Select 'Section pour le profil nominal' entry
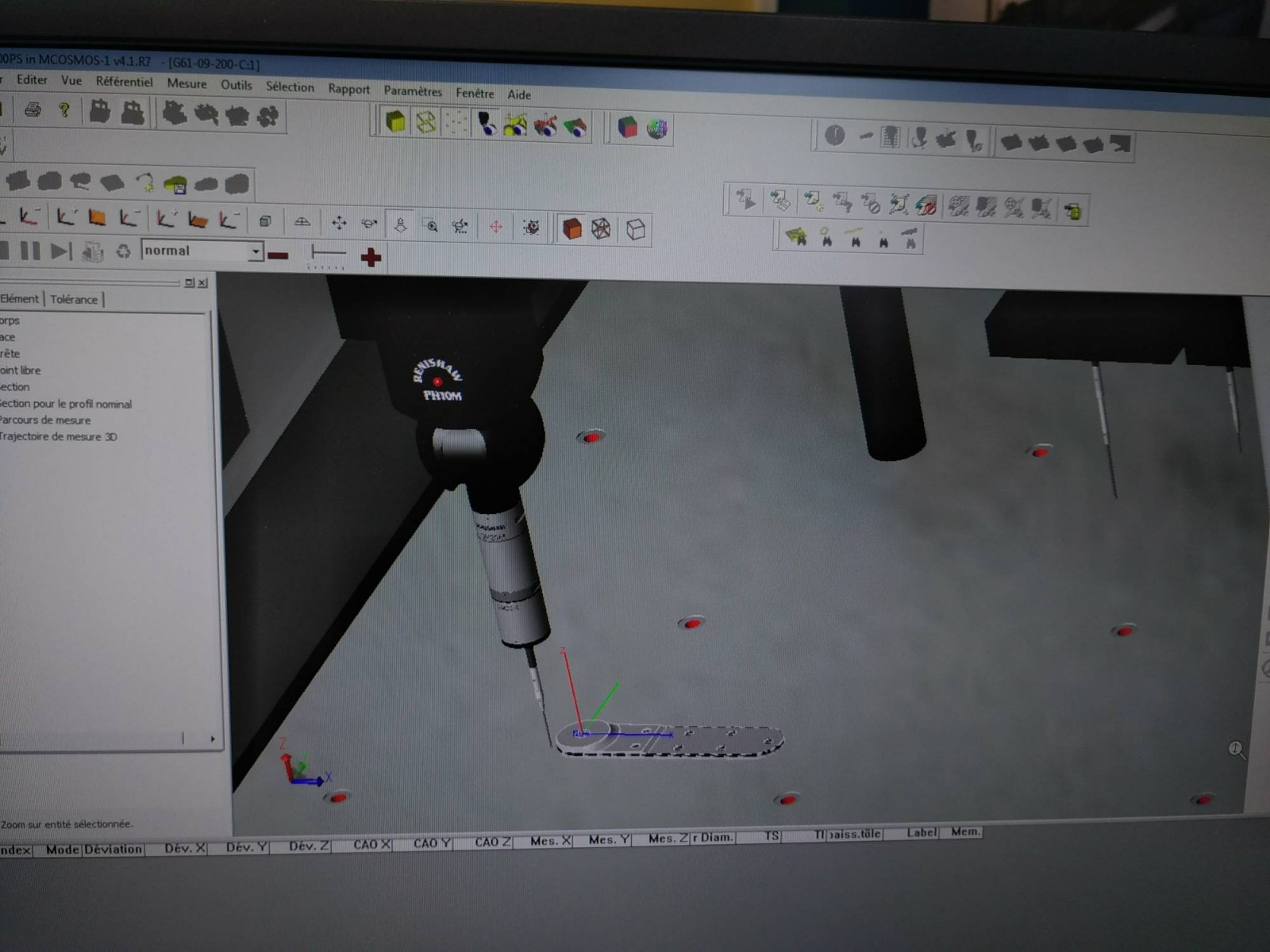 [67, 404]
